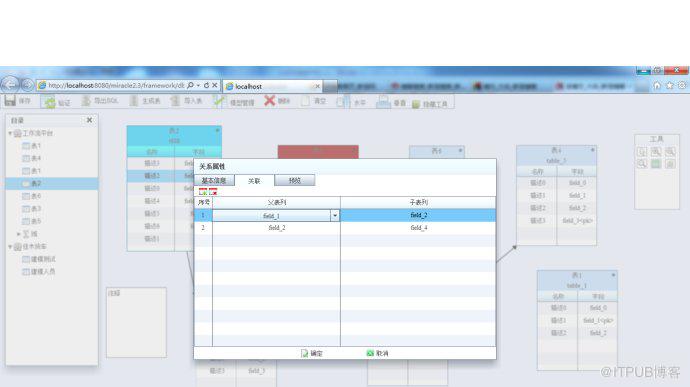Select the 关联 tab in dialog
Image resolution: width=690 pixels, height=387 pixels.
pyautogui.click(x=254, y=181)
